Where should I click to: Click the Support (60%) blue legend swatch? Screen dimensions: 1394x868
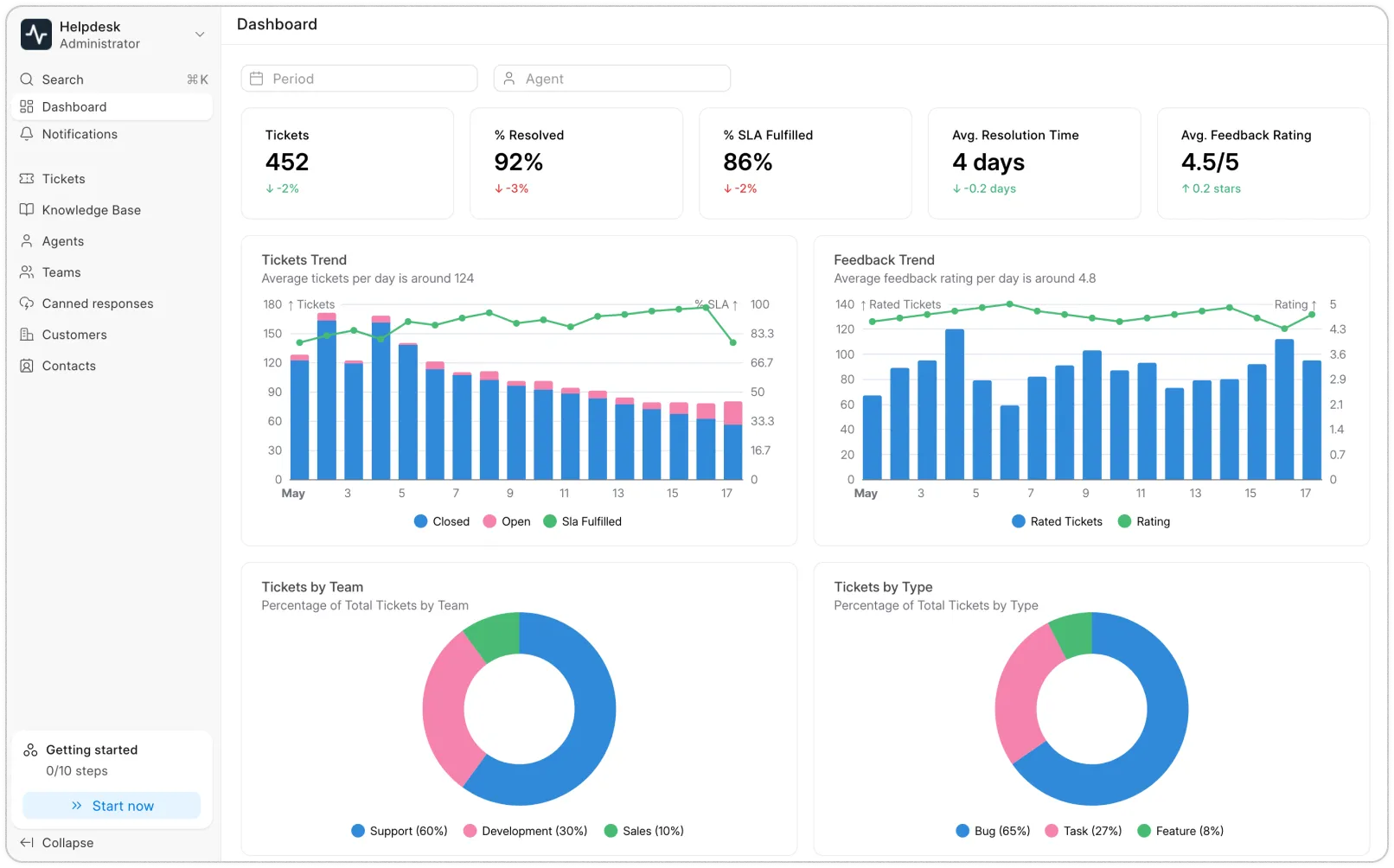358,831
